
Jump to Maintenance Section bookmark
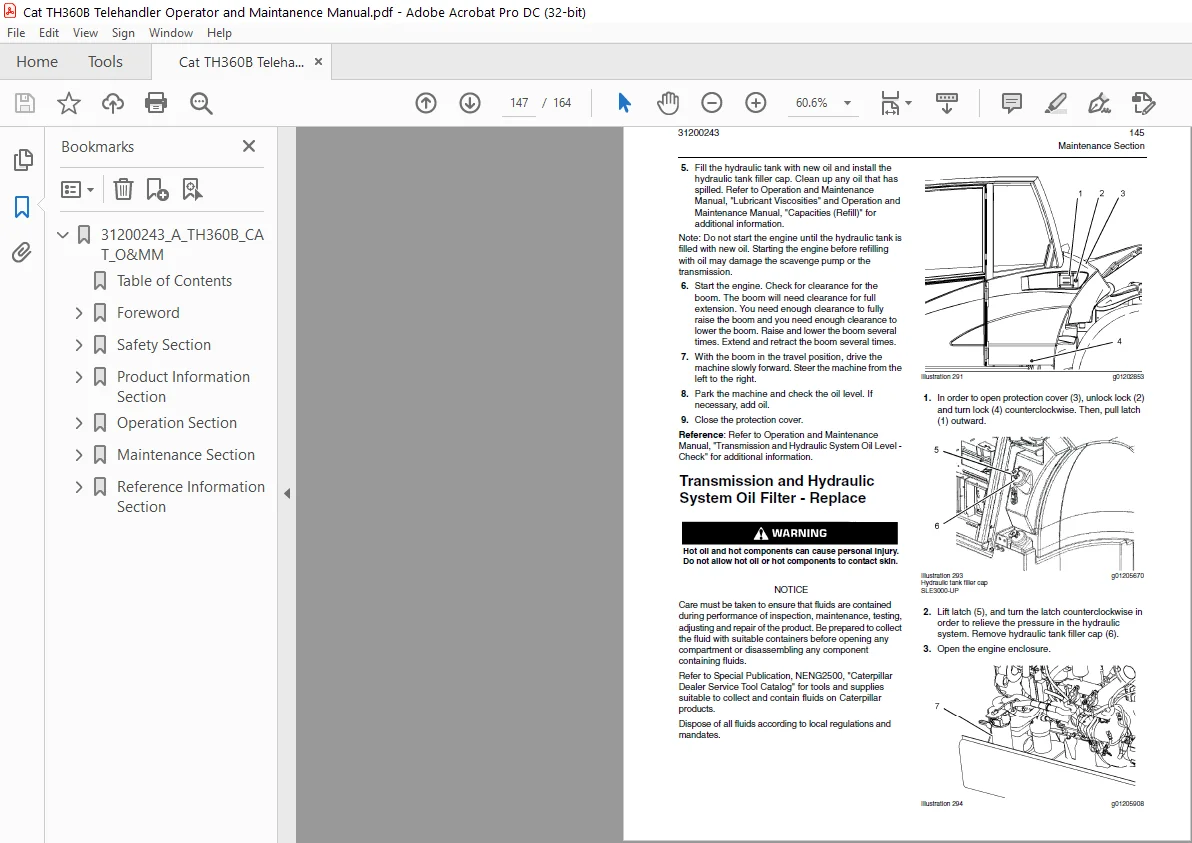(x=185, y=455)
